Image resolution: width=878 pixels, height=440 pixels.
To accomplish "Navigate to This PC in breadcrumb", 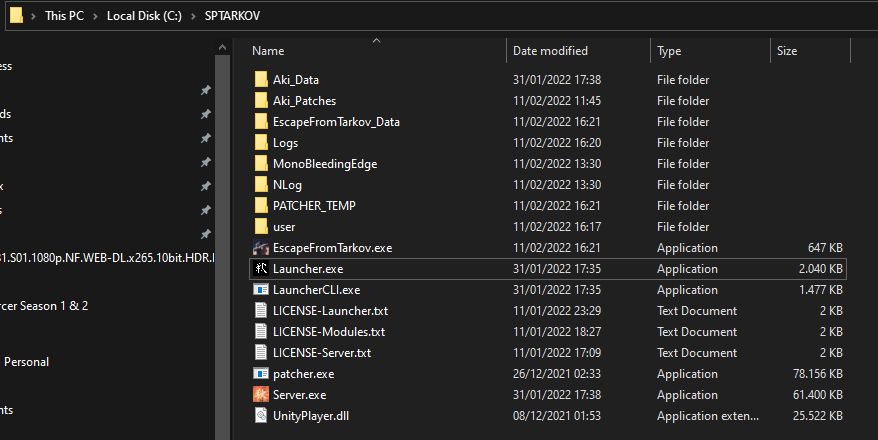I will click(x=64, y=16).
